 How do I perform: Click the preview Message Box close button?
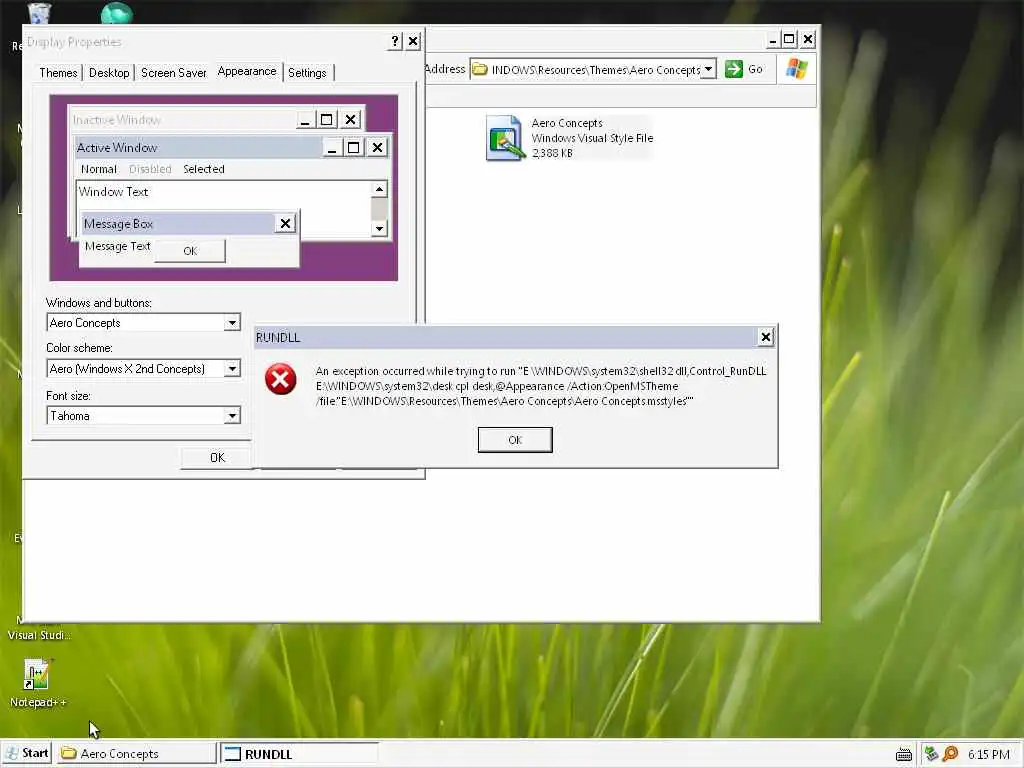click(285, 223)
